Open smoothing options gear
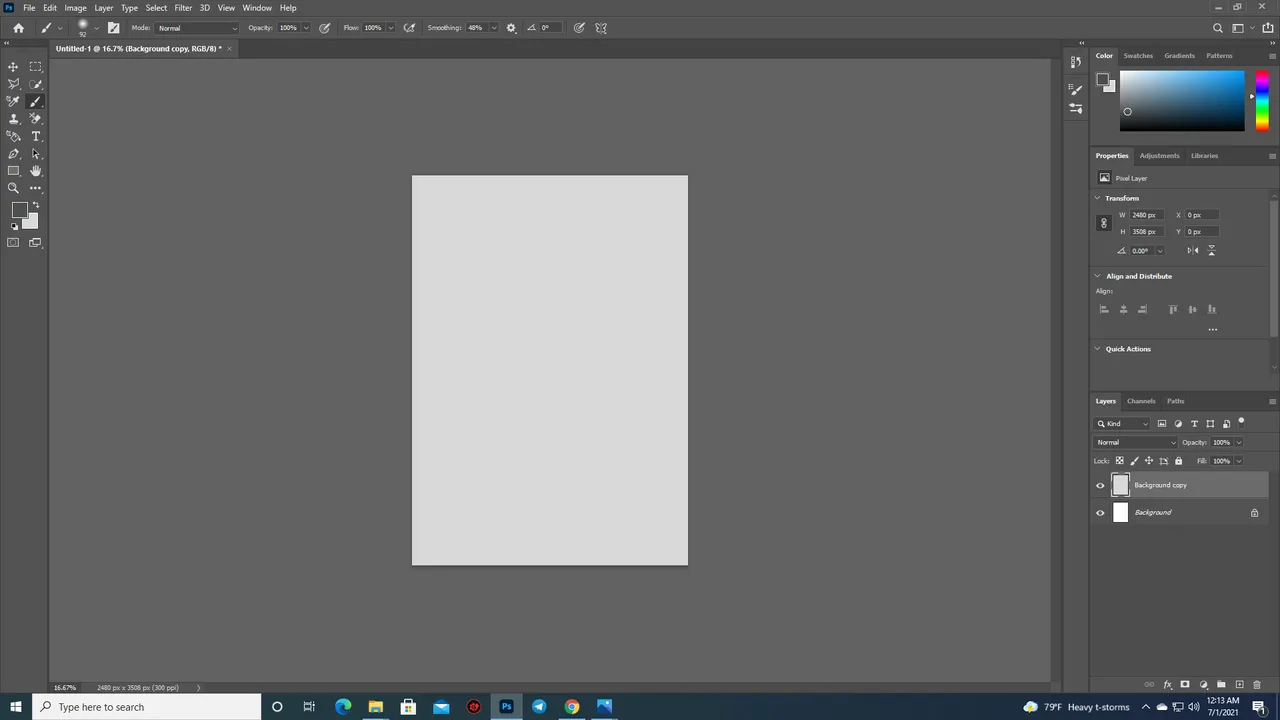Image resolution: width=1280 pixels, height=720 pixels. (x=511, y=28)
